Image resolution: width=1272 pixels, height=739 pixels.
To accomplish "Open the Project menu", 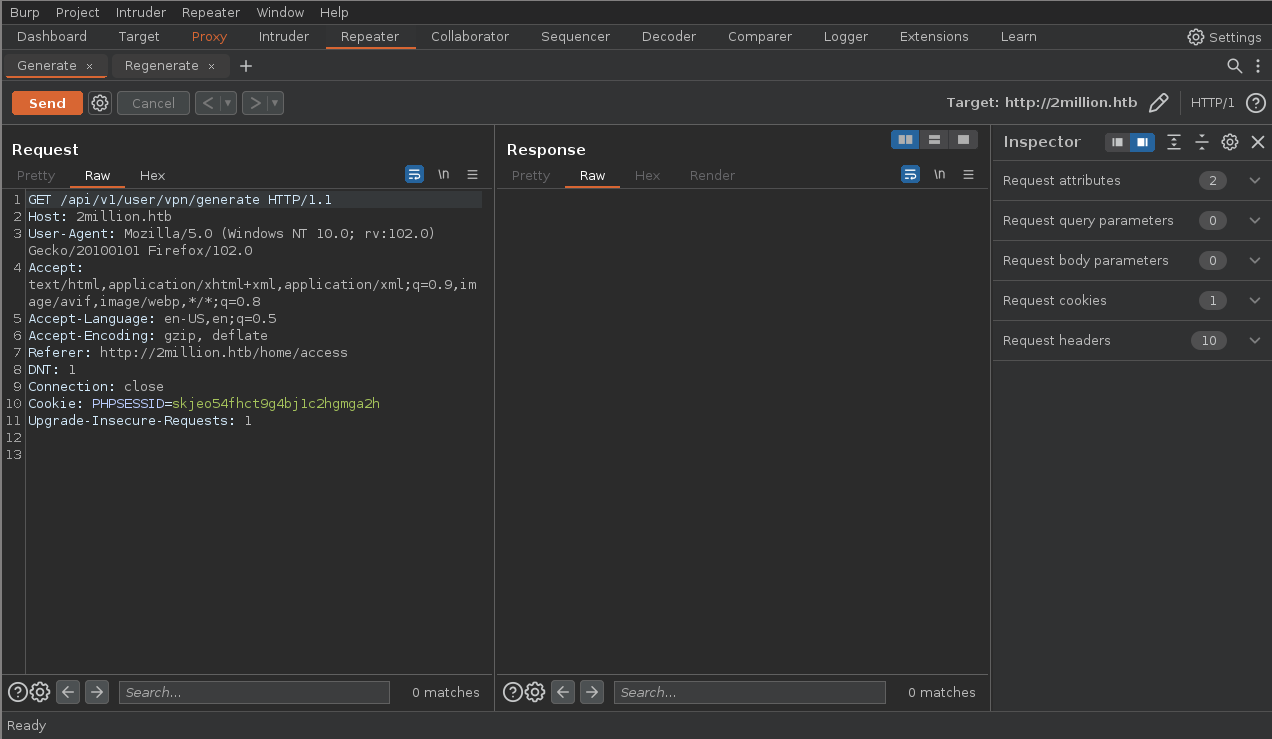I will (x=78, y=12).
